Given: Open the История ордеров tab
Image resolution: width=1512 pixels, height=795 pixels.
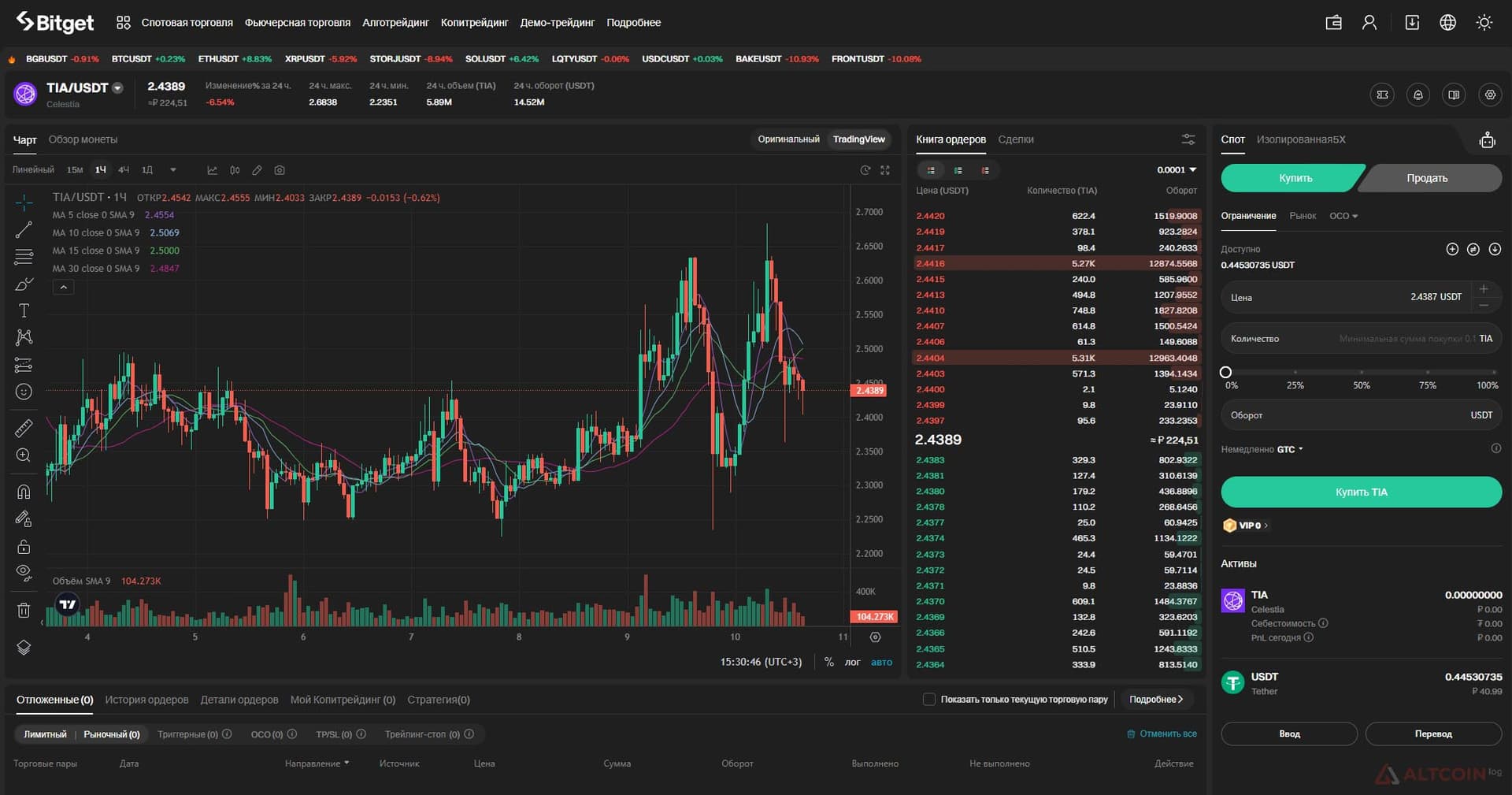Looking at the screenshot, I should point(146,700).
